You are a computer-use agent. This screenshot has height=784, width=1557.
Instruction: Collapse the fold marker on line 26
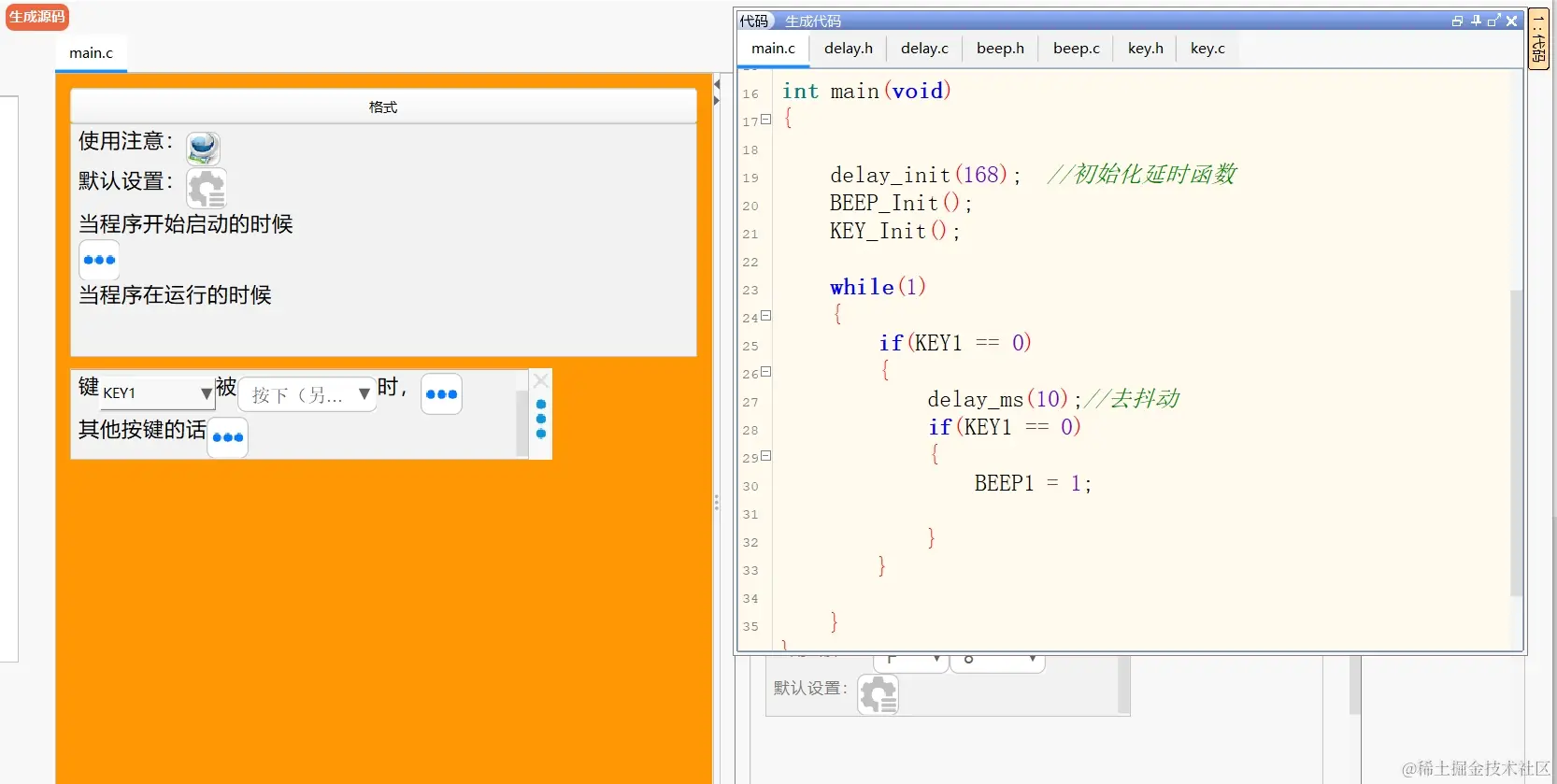[x=765, y=372]
